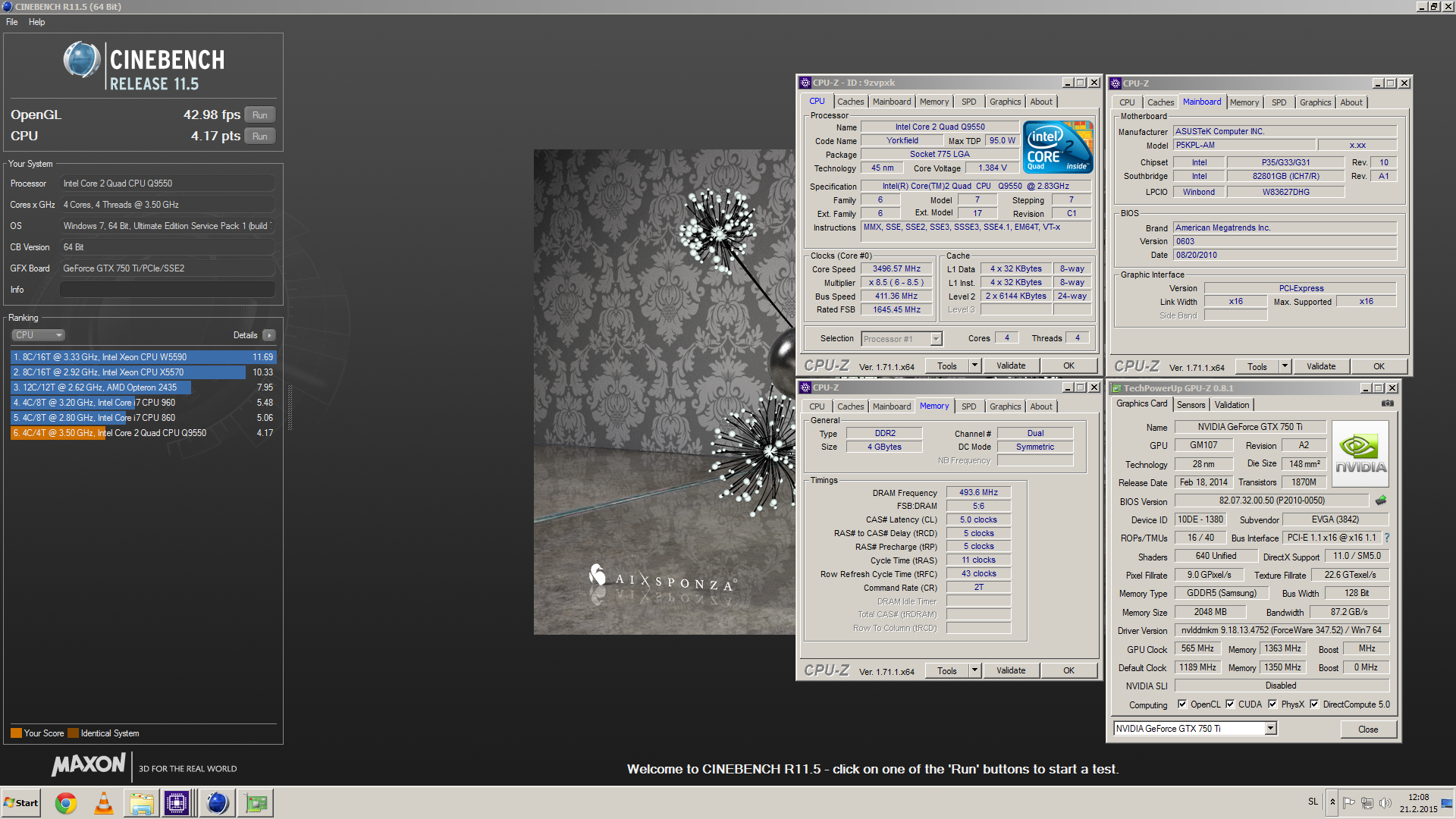Click the Intel Core 2 Quad logo
This screenshot has height=819, width=1456.
pyautogui.click(x=1058, y=146)
